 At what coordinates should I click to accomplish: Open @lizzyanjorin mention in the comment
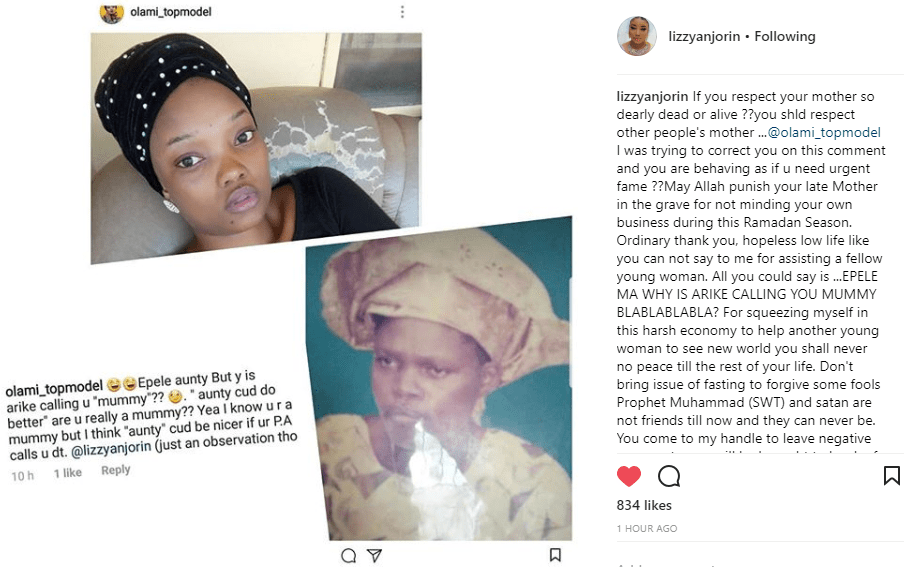click(x=111, y=449)
